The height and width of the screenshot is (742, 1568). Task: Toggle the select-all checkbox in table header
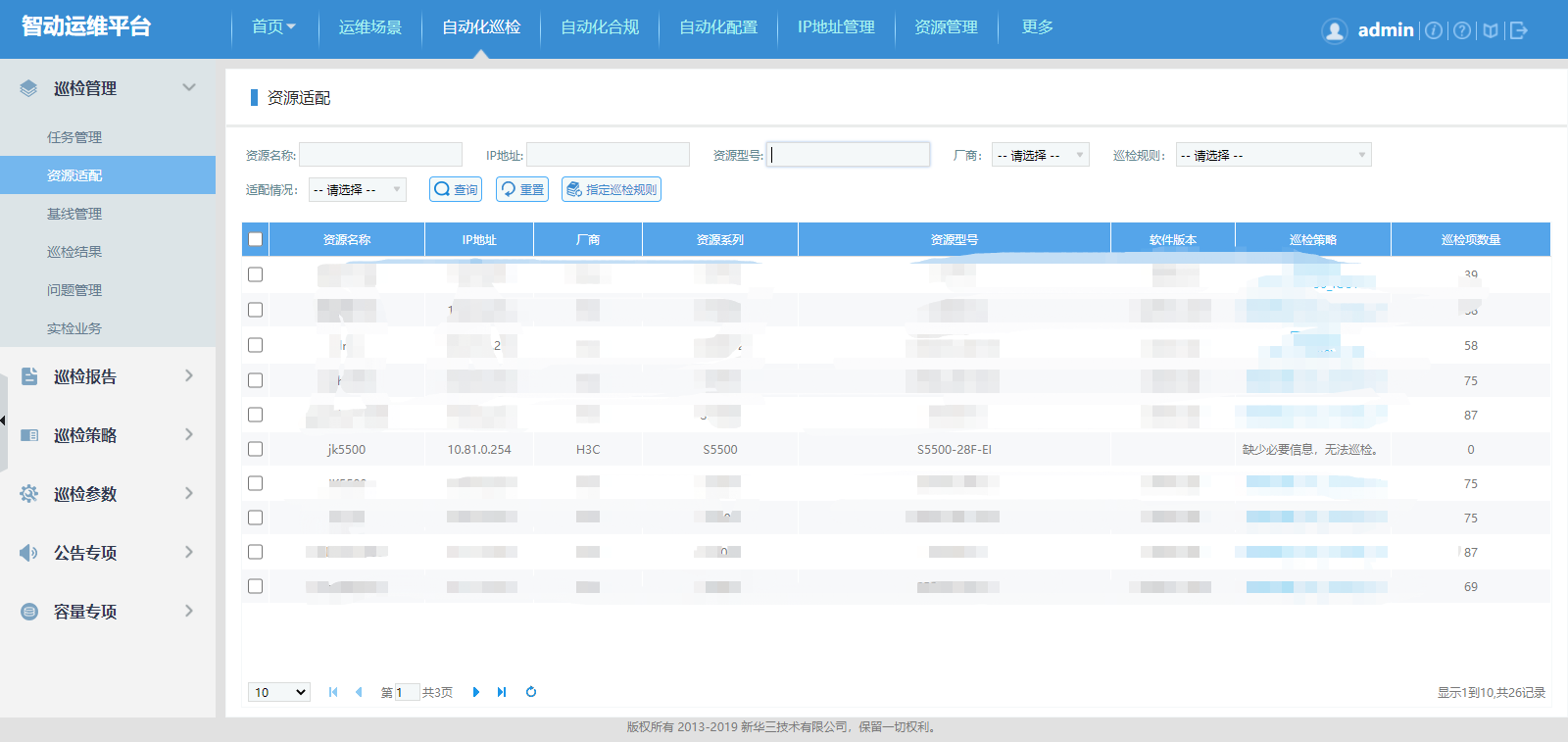pos(256,239)
